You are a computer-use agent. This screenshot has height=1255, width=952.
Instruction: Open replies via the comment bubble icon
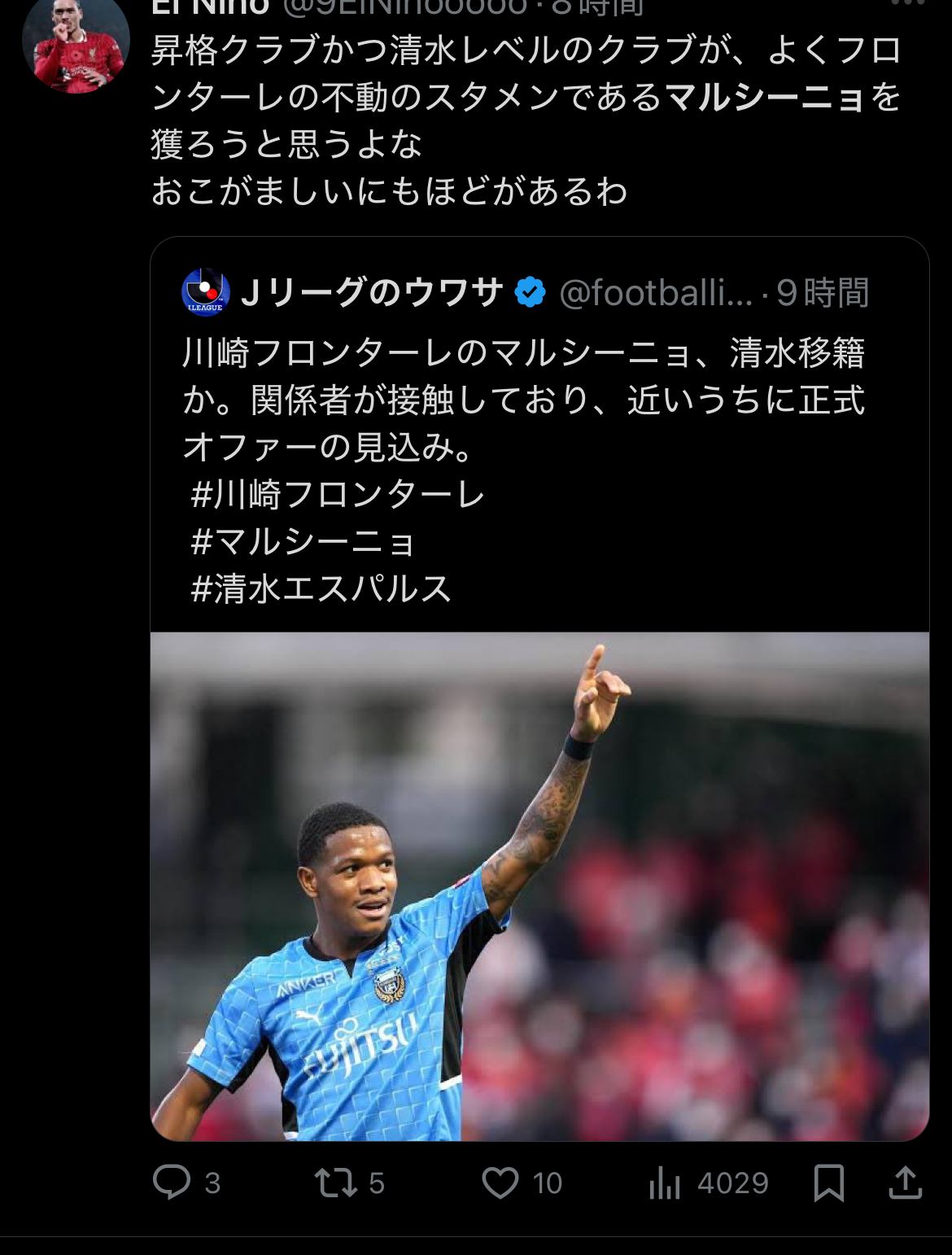[x=172, y=1182]
